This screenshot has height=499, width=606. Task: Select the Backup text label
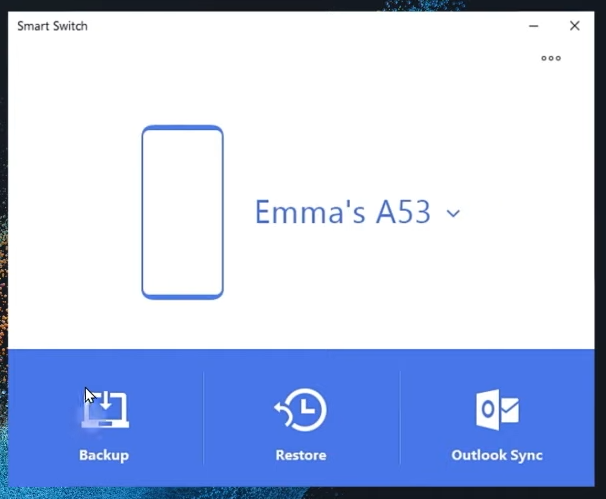104,455
